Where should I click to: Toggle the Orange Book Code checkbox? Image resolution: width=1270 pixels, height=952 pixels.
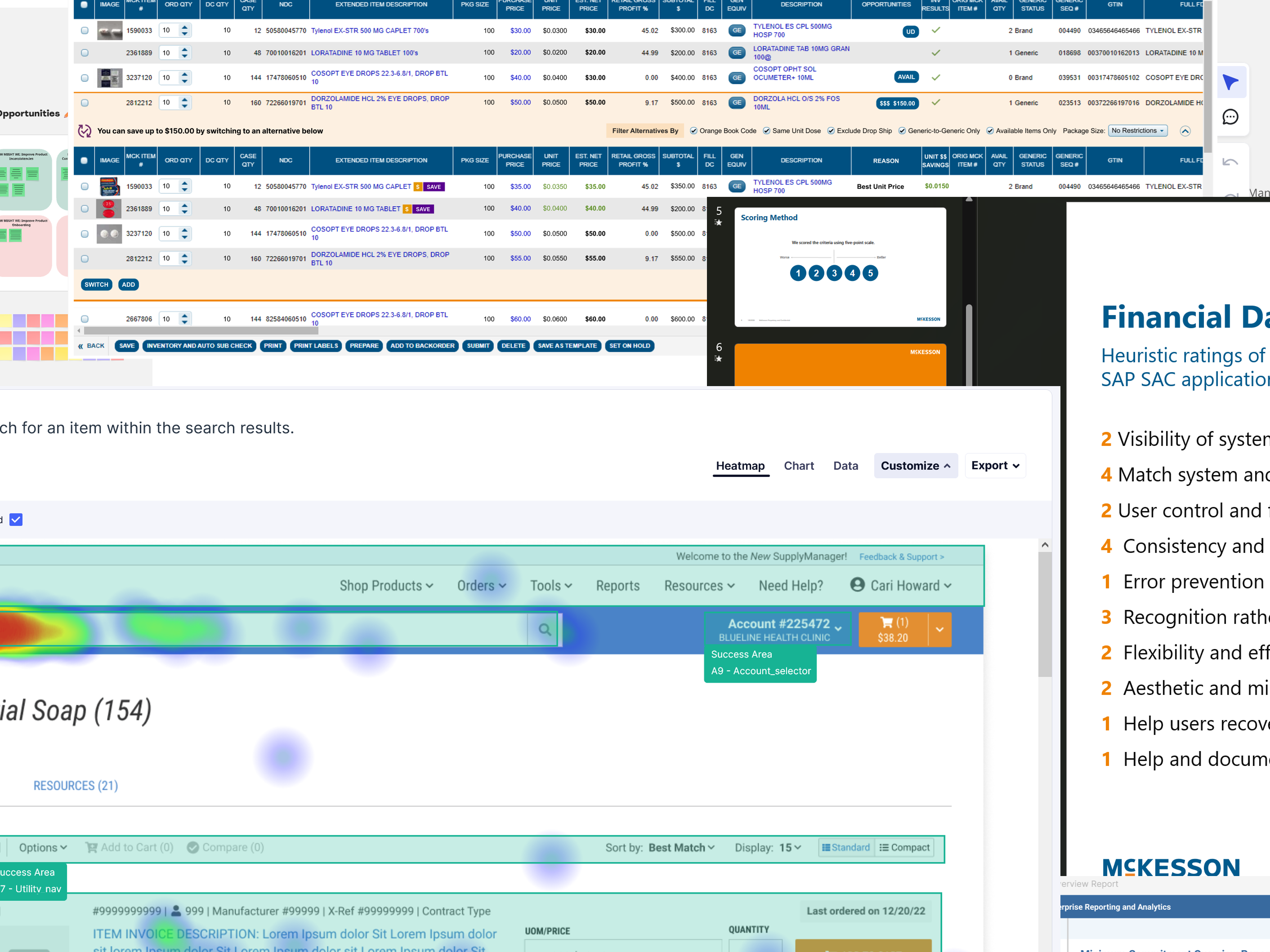coord(693,131)
